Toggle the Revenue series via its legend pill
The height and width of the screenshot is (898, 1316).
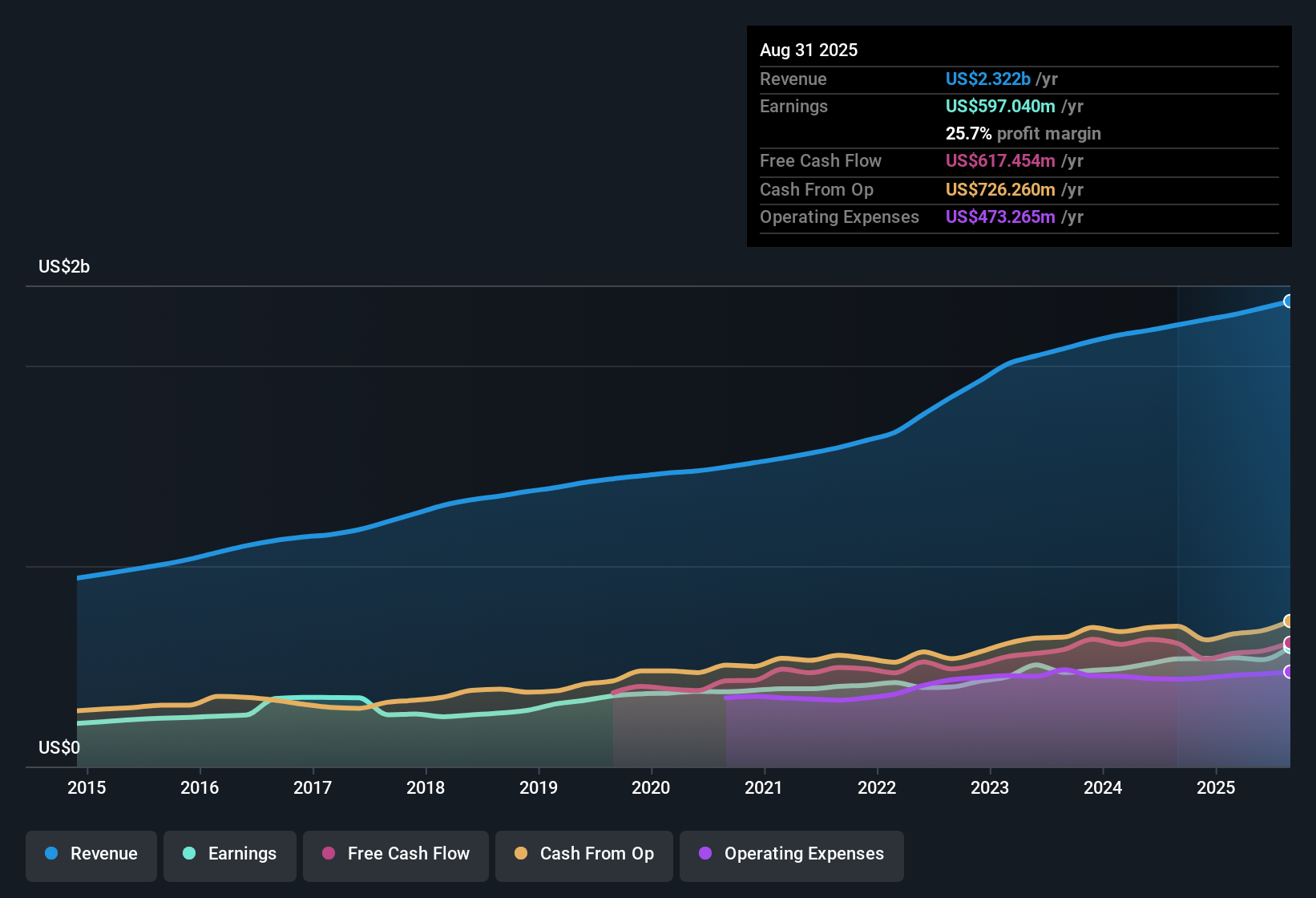(91, 854)
